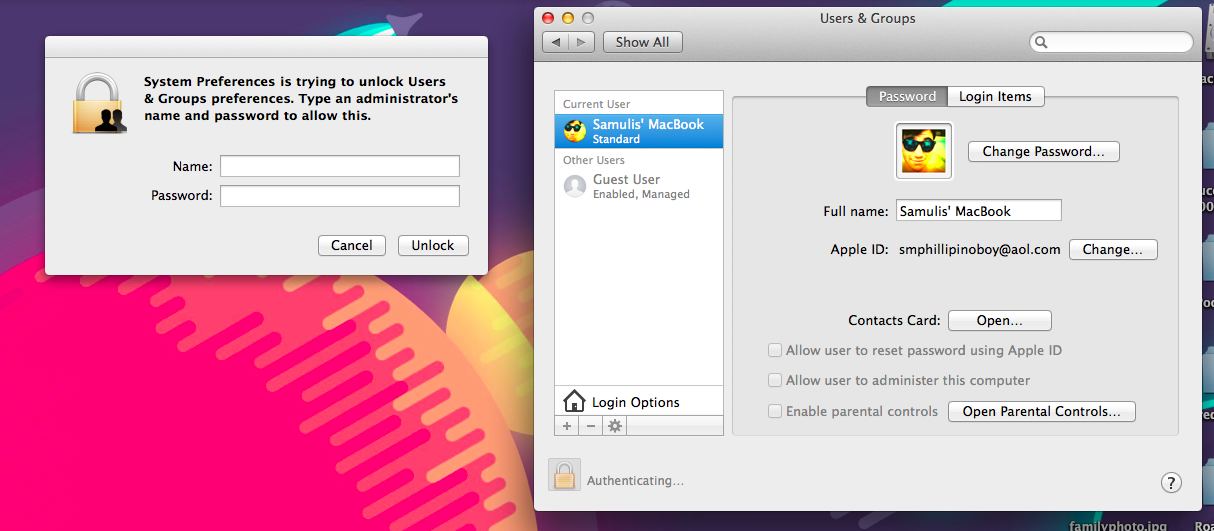This screenshot has width=1214, height=531.
Task: Click the house icon next to Login Options
Action: click(574, 402)
